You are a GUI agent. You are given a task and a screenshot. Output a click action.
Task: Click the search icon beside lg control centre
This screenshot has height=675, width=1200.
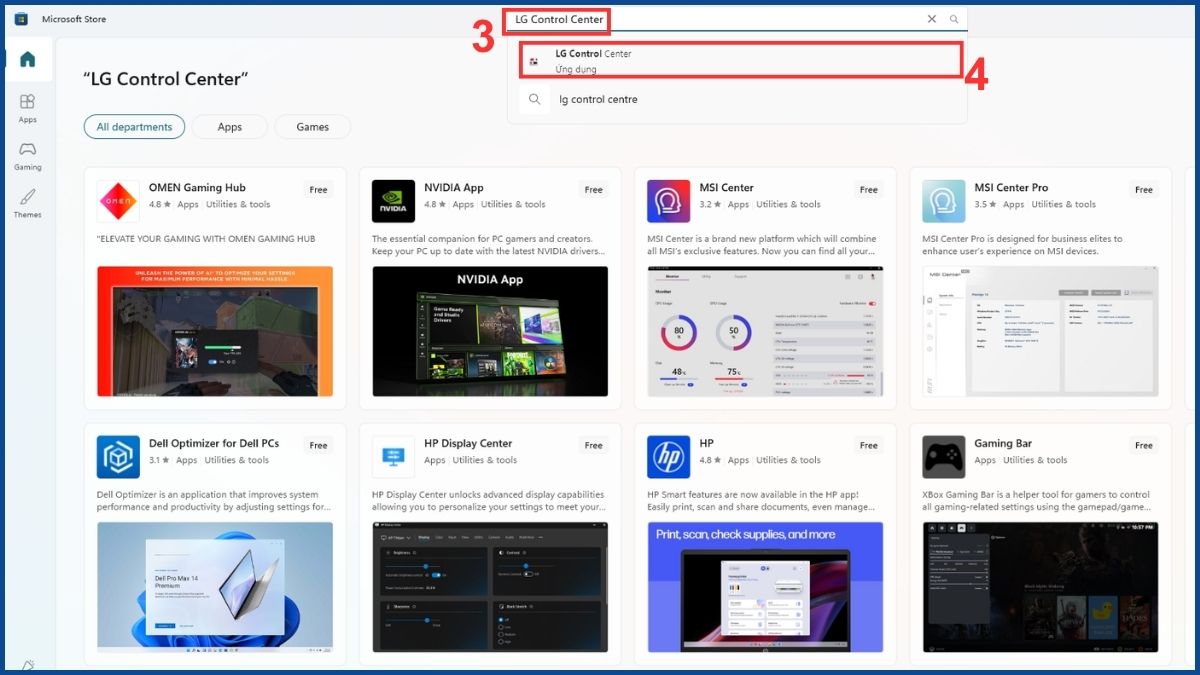click(535, 99)
